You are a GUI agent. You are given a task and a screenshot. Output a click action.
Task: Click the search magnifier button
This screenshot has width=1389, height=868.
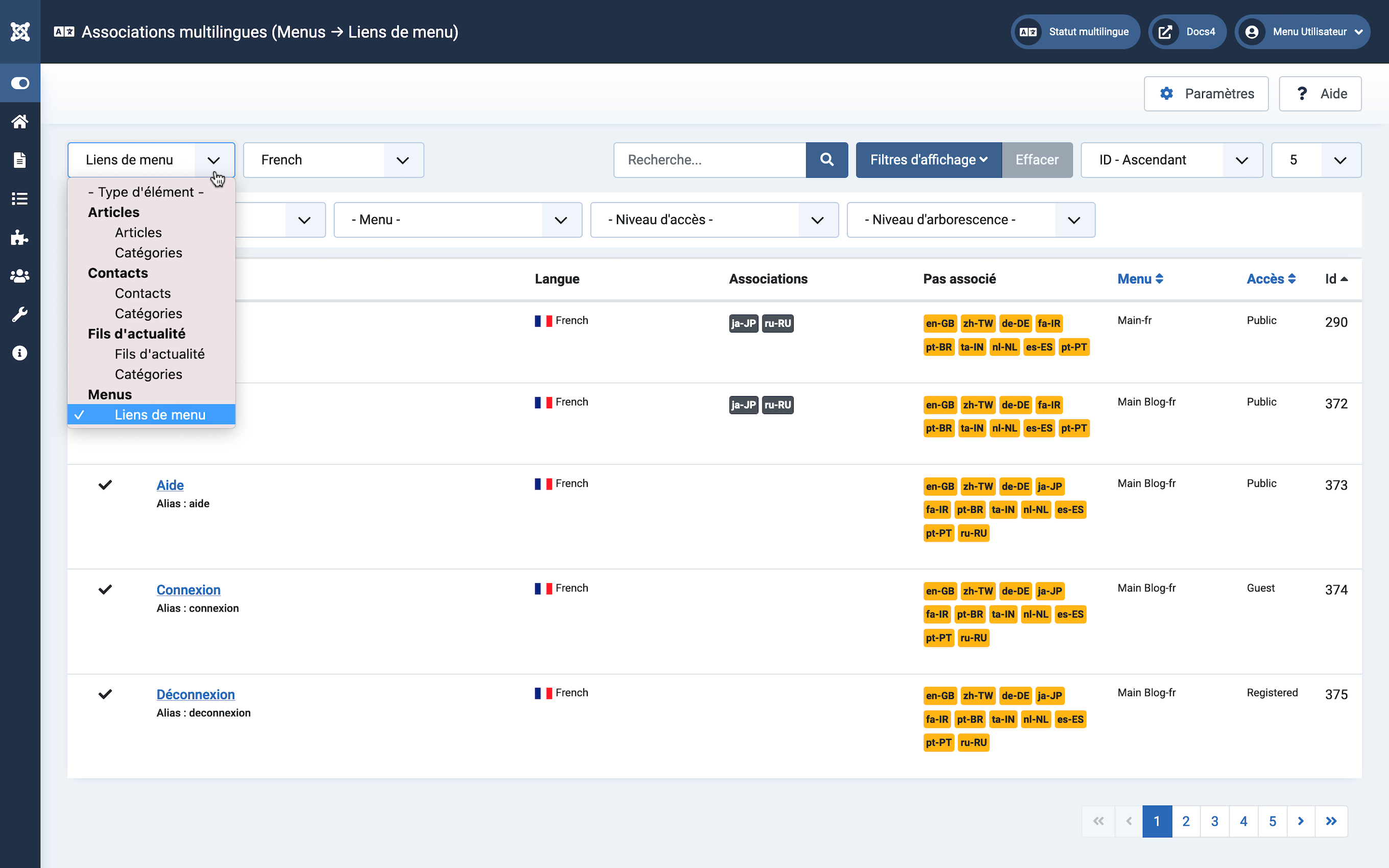[827, 160]
